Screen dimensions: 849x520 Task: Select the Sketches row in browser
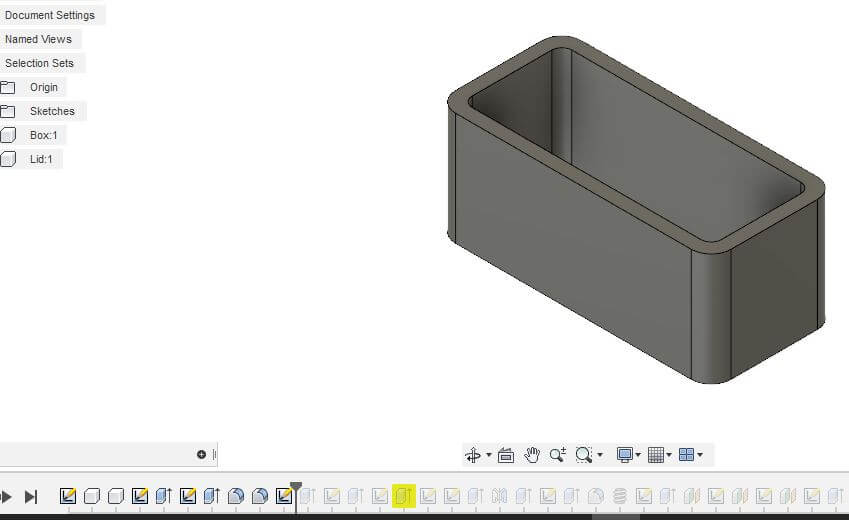[53, 111]
